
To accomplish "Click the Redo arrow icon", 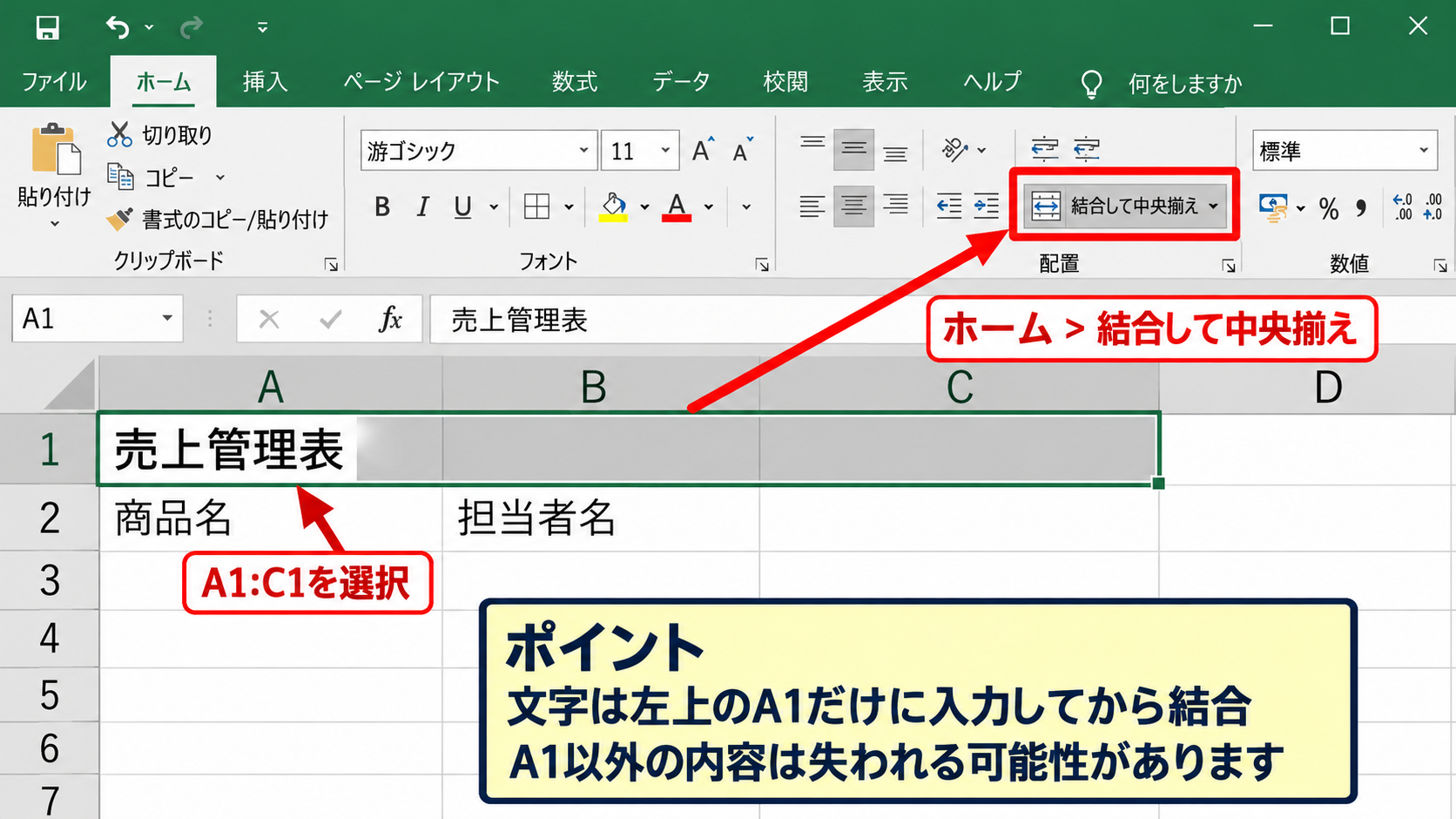I will (x=191, y=28).
